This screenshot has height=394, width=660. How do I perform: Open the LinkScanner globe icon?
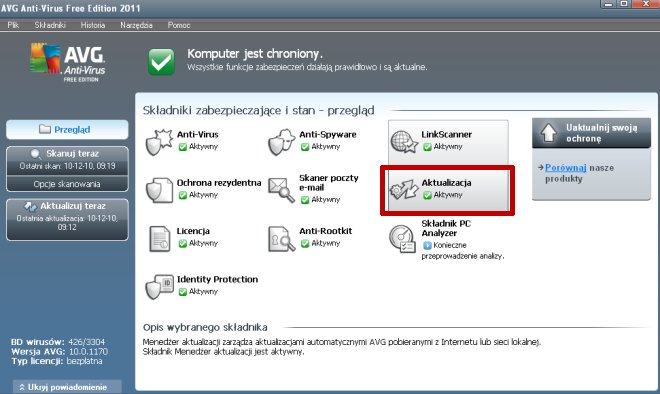point(404,142)
